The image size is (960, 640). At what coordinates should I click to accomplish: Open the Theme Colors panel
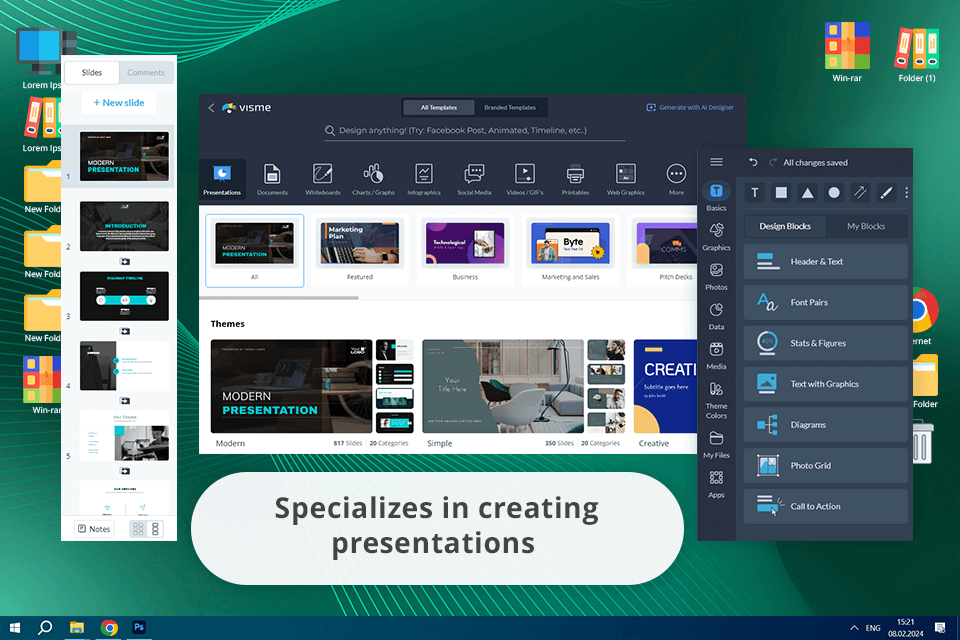click(716, 401)
